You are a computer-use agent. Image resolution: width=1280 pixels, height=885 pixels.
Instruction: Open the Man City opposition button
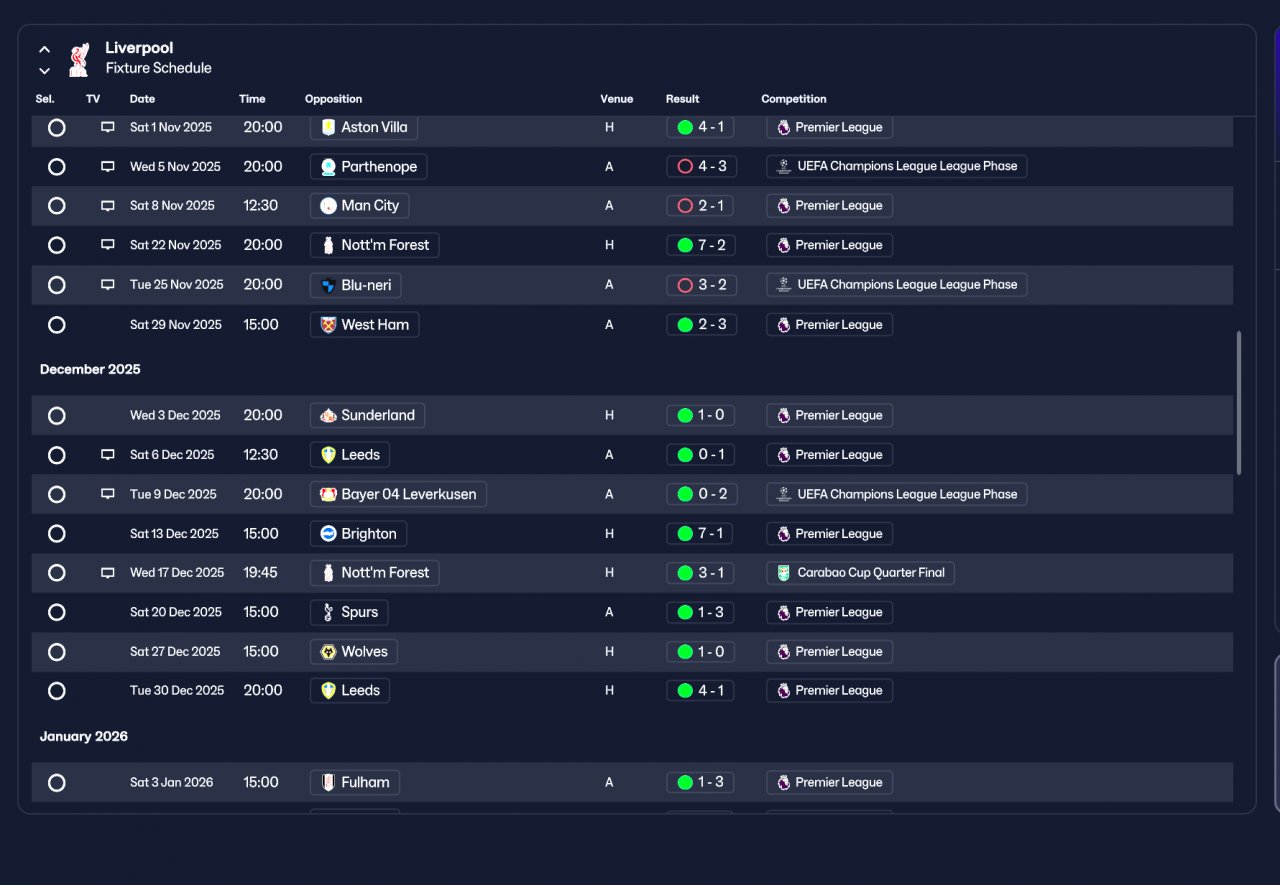(x=359, y=206)
